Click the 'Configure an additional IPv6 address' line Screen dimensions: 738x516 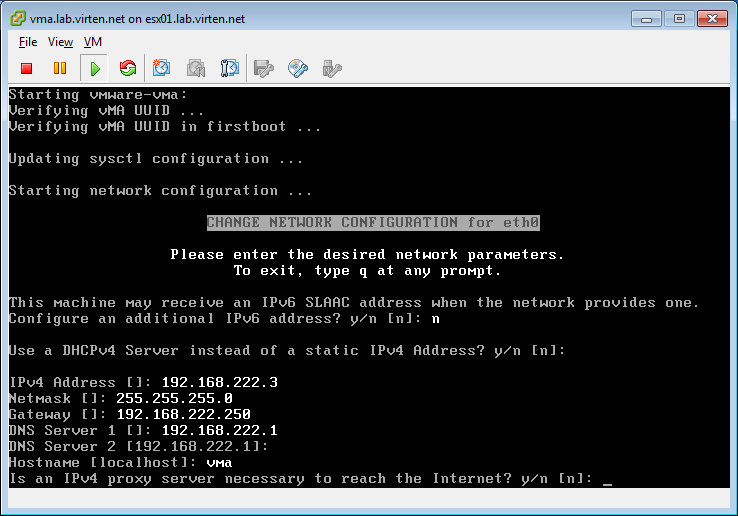click(x=225, y=319)
